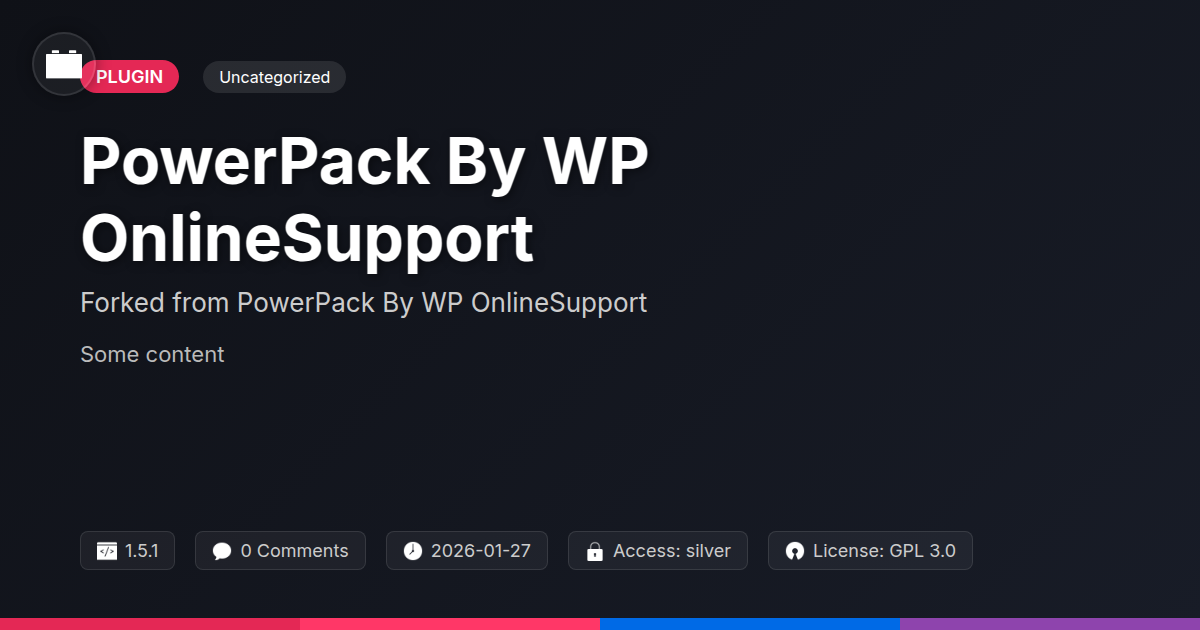Click the Some content description text
1200x630 pixels.
tap(152, 354)
